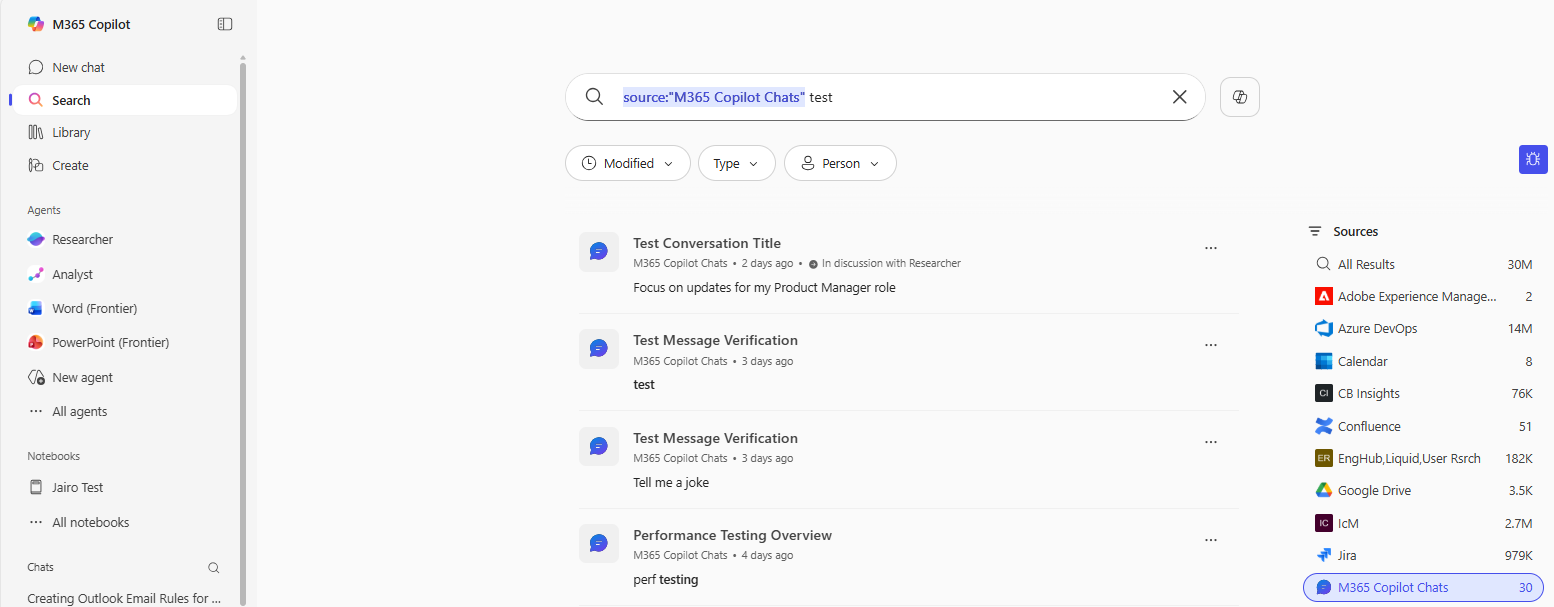This screenshot has height=607, width=1554.
Task: Click the M365 Copilot logo icon
Action: coord(36,24)
